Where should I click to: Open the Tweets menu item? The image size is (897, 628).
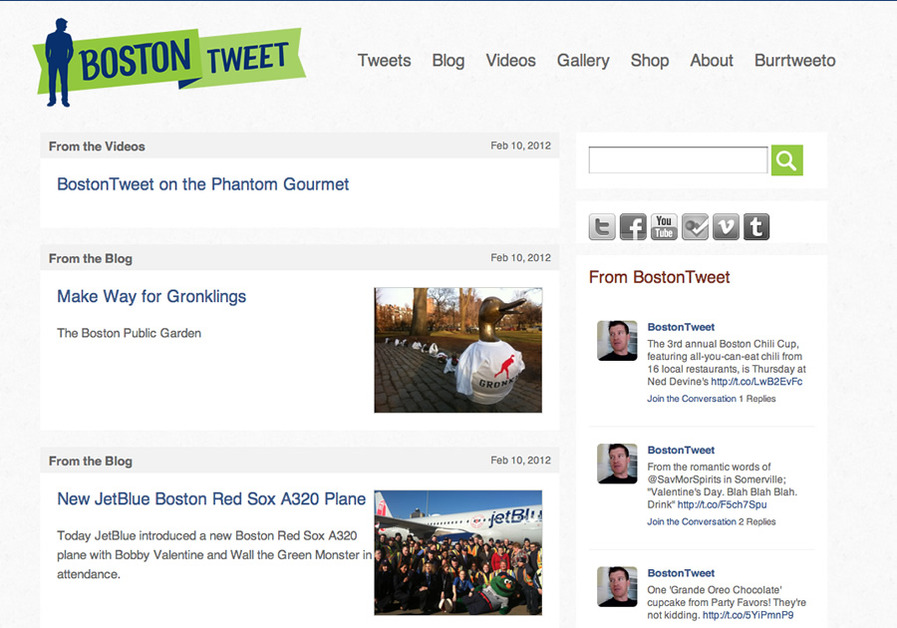point(384,61)
